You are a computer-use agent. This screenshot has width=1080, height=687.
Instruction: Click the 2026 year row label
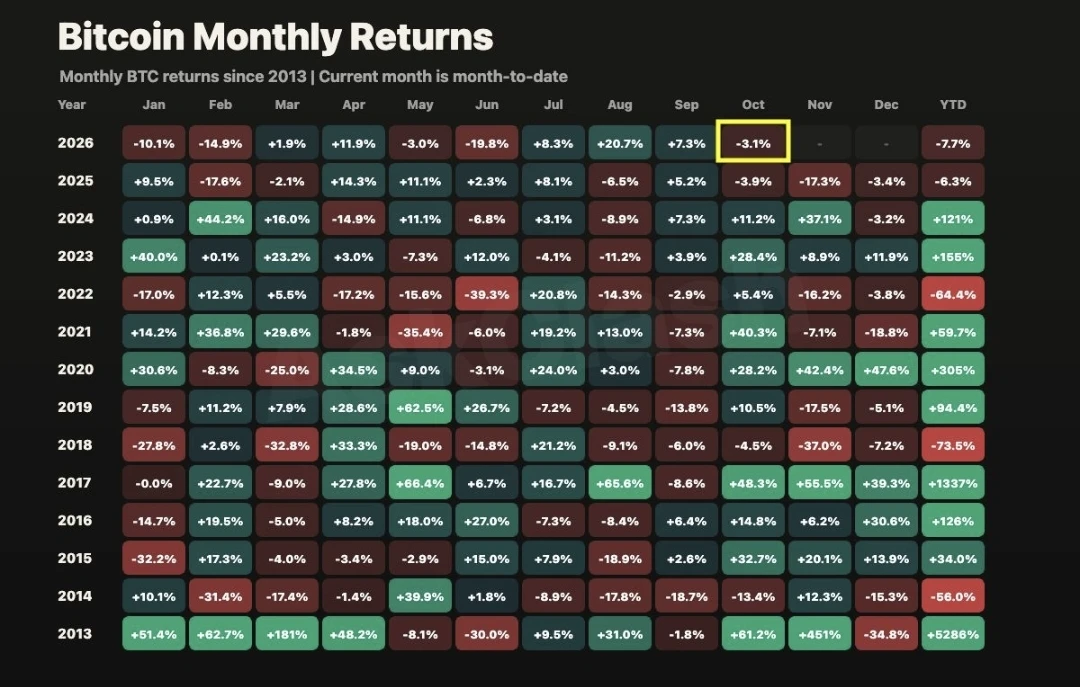[76, 143]
